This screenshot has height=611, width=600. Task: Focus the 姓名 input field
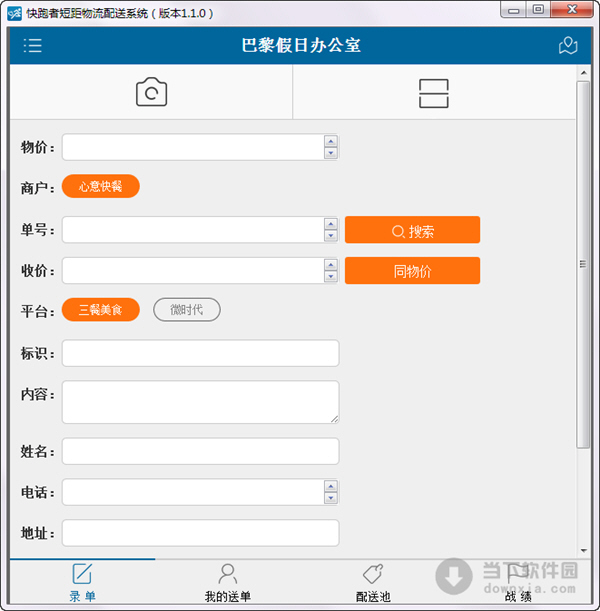[200, 451]
